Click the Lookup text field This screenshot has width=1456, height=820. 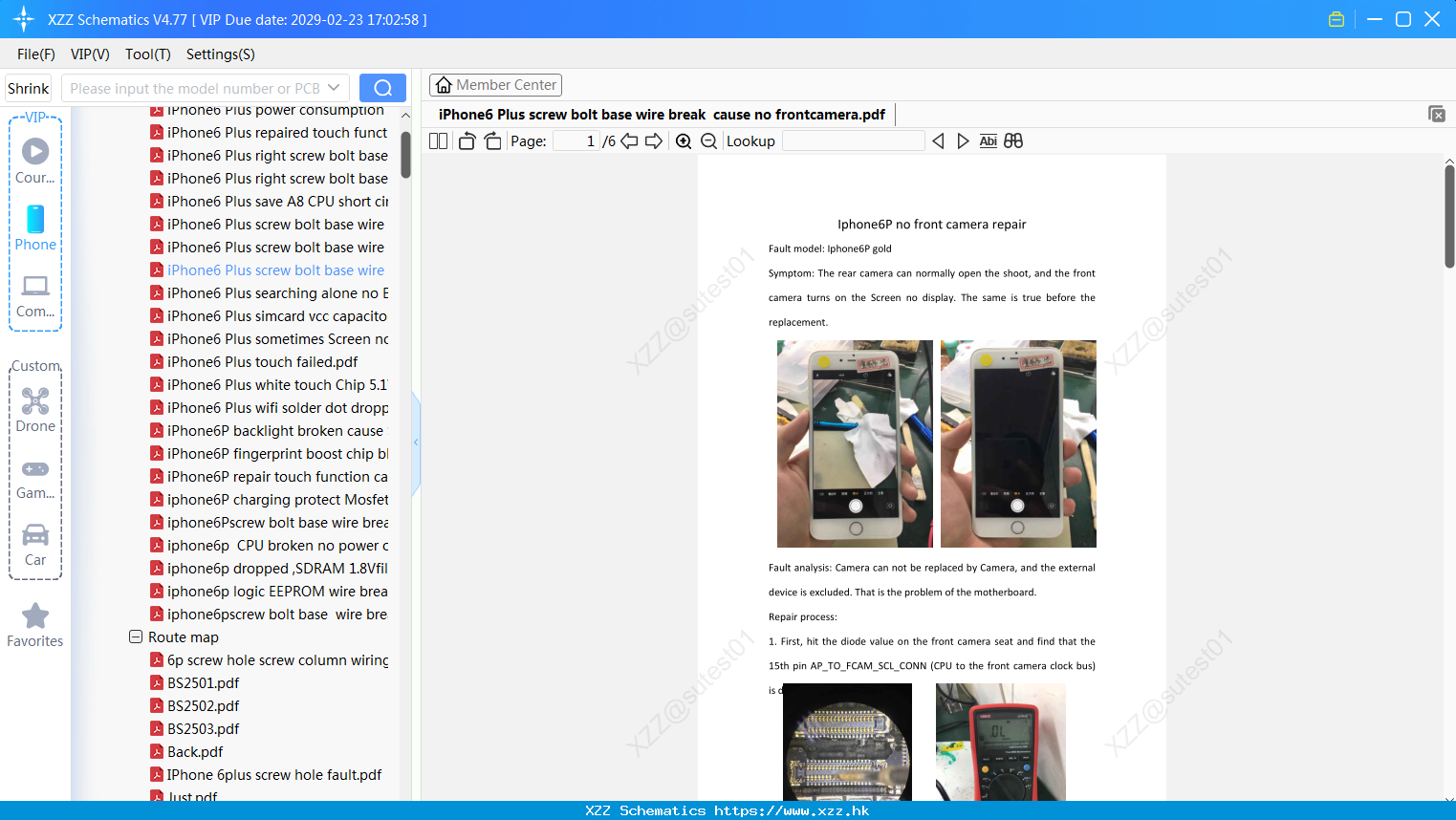854,141
